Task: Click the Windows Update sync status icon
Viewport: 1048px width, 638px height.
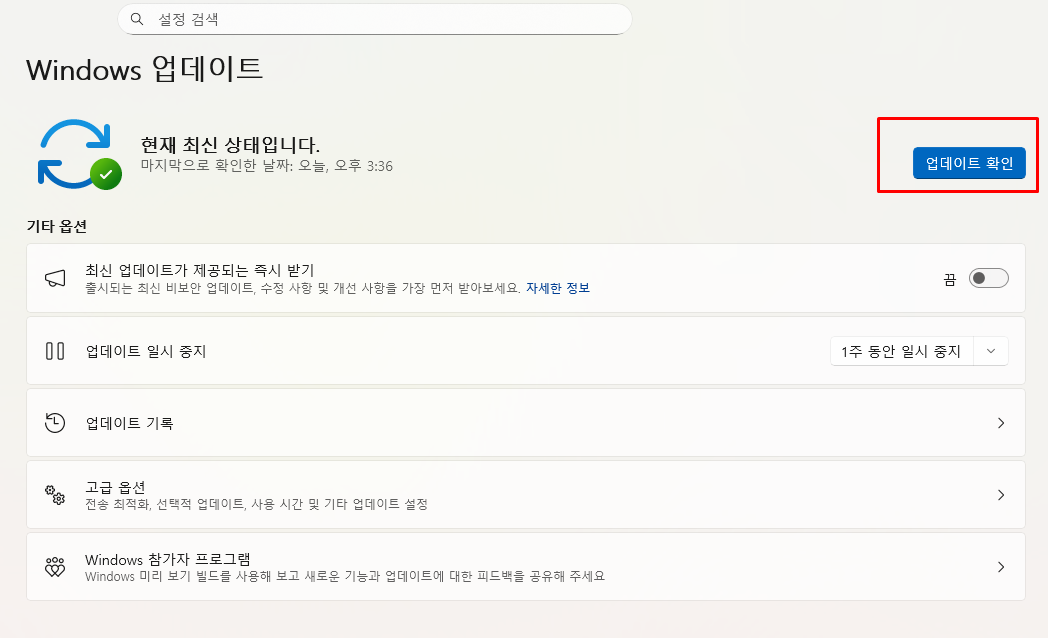Action: click(x=80, y=154)
